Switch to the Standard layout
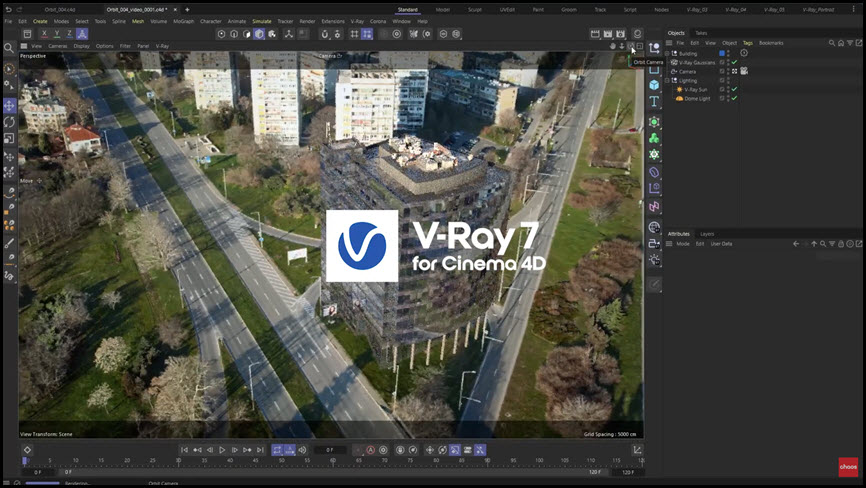 coord(408,9)
